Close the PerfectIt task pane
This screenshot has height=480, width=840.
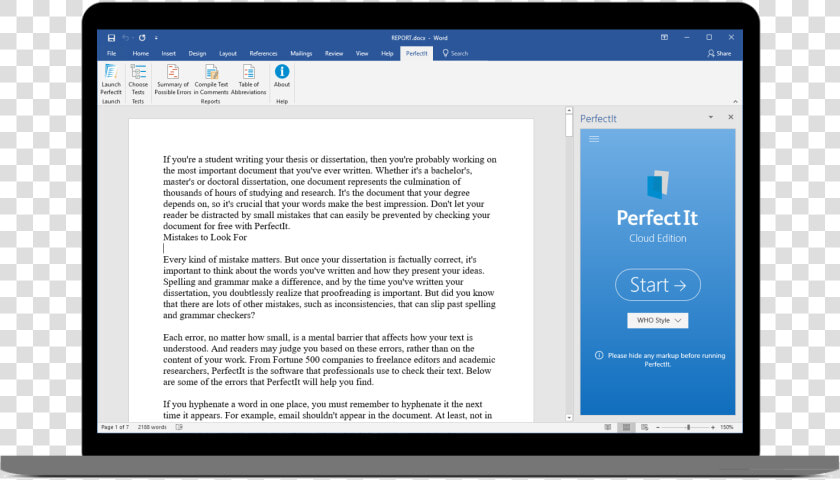(x=731, y=117)
